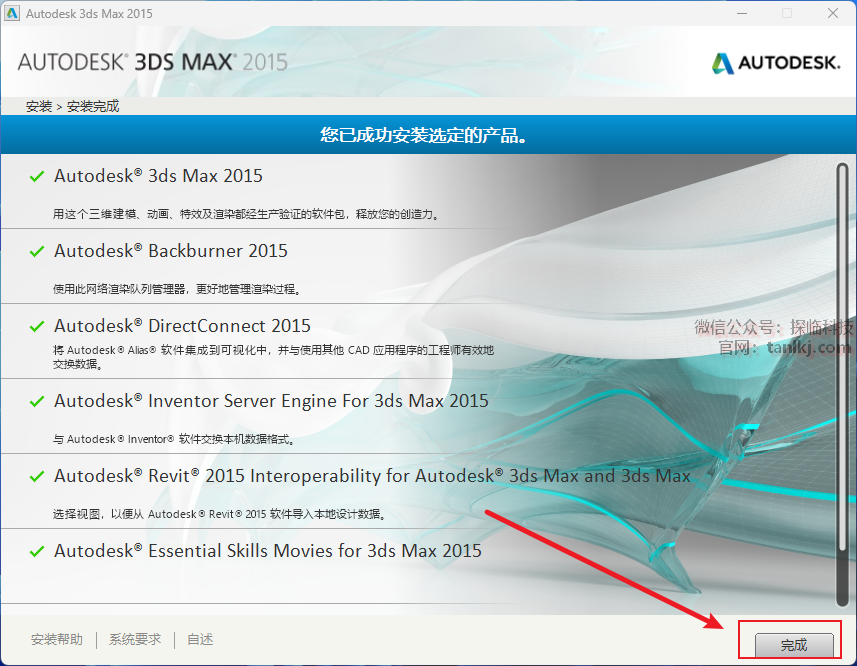
Task: Click the description 用这个三维建模、动画、特效
Action: [x=246, y=214]
